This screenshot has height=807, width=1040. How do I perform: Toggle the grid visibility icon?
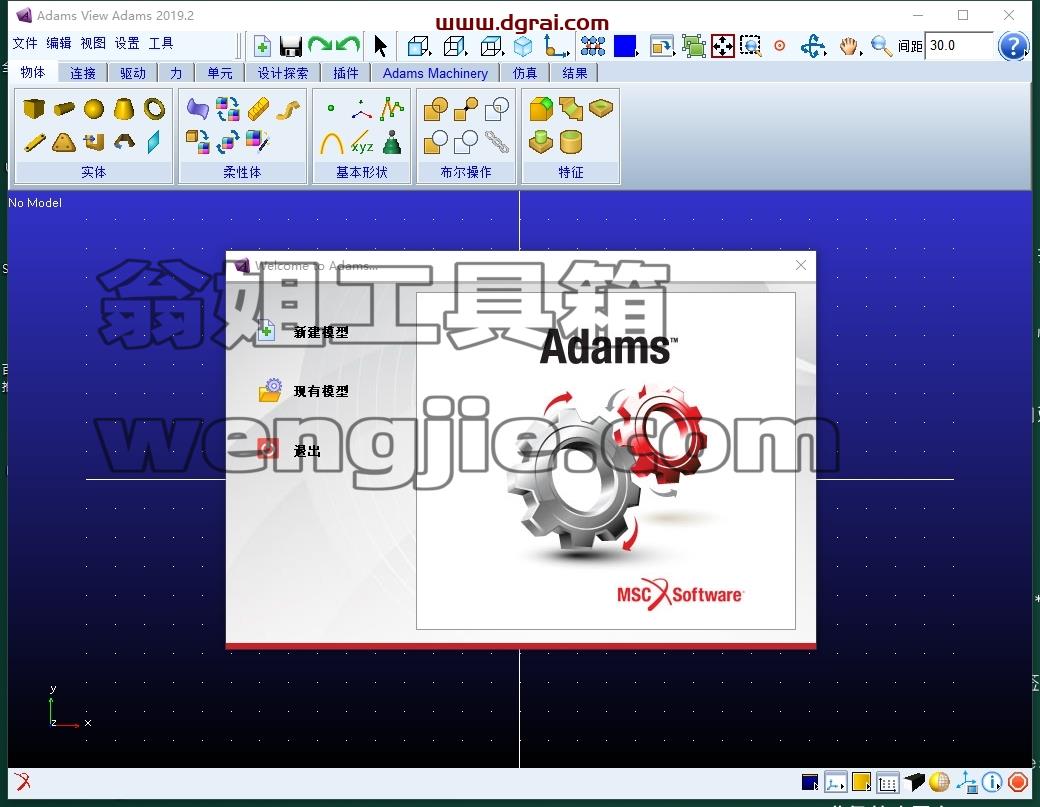(592, 46)
